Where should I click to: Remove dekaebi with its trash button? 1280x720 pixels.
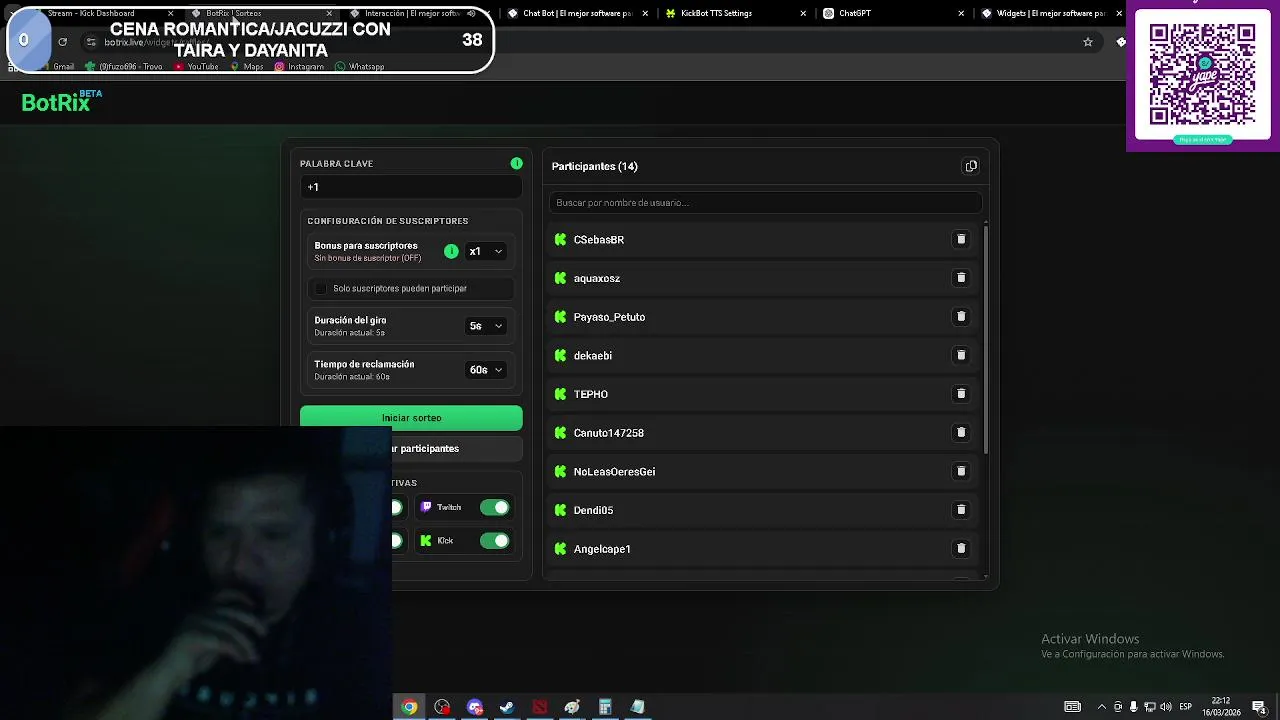pos(961,355)
